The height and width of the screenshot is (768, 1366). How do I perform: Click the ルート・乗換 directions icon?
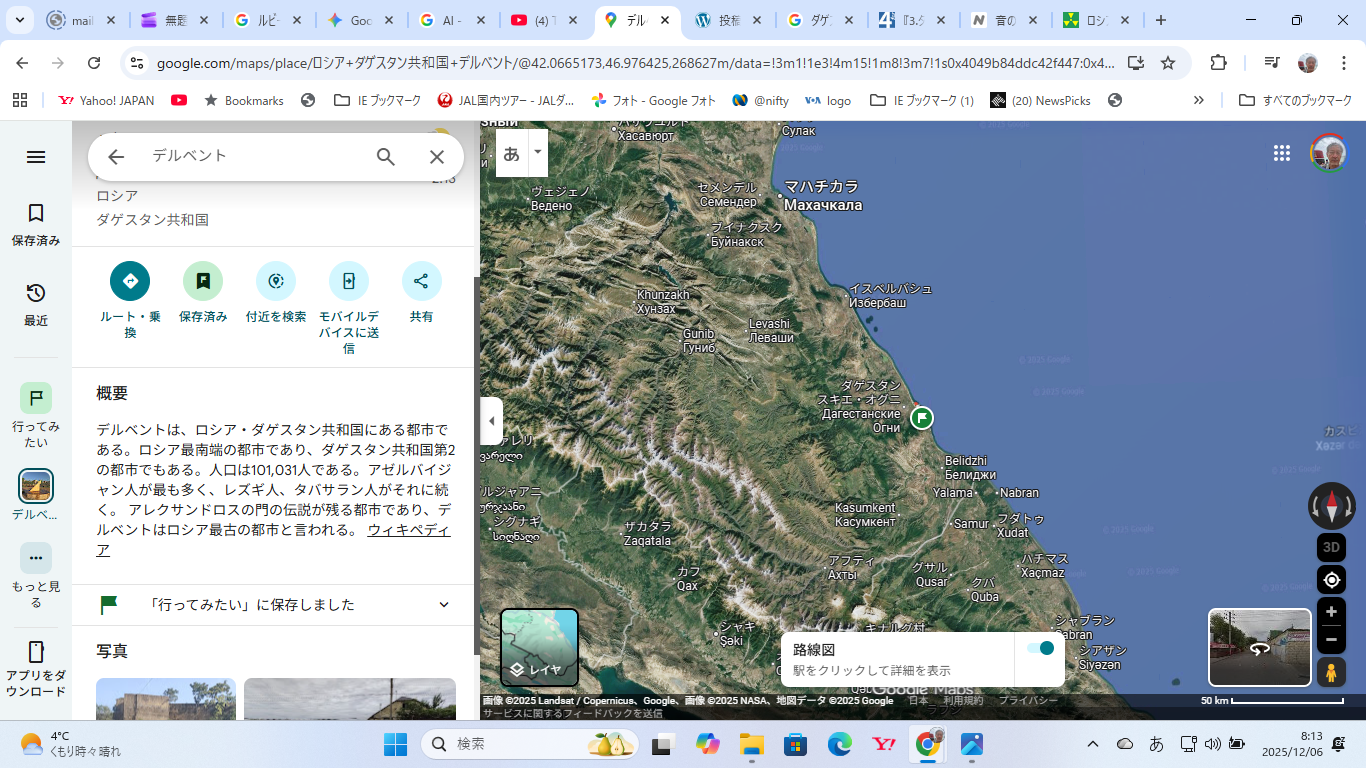130,281
